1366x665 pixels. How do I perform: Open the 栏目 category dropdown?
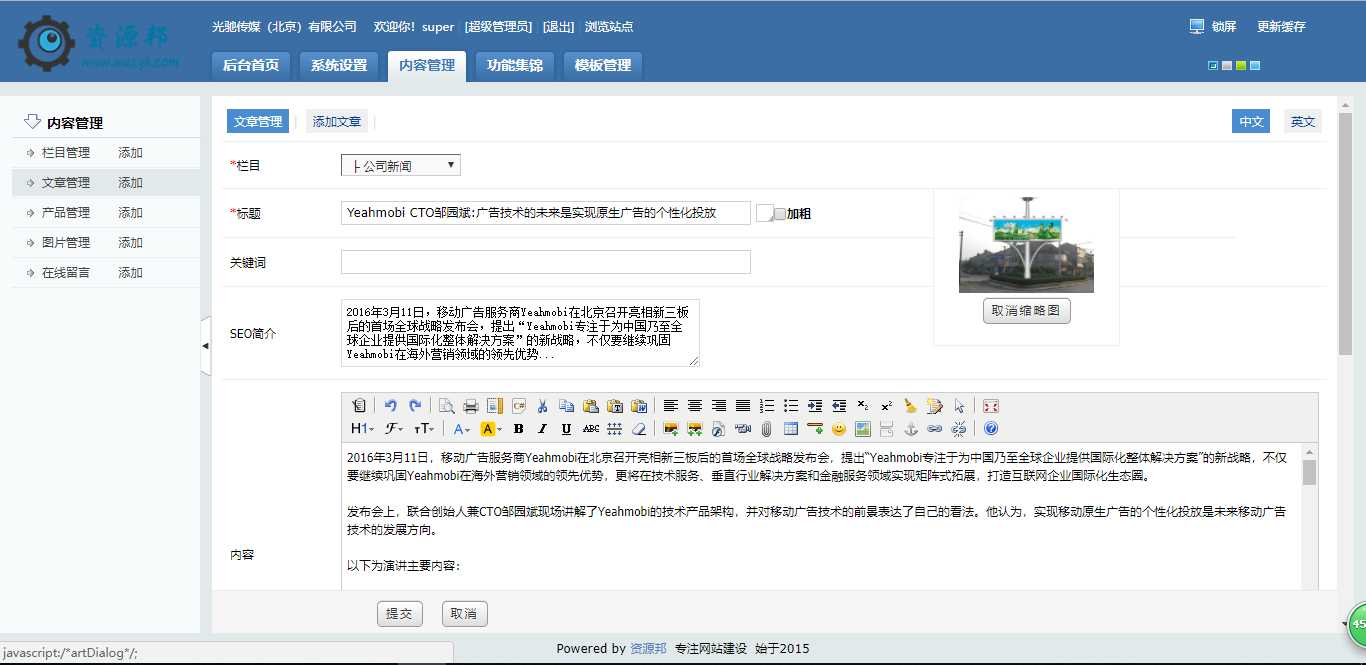[x=401, y=165]
